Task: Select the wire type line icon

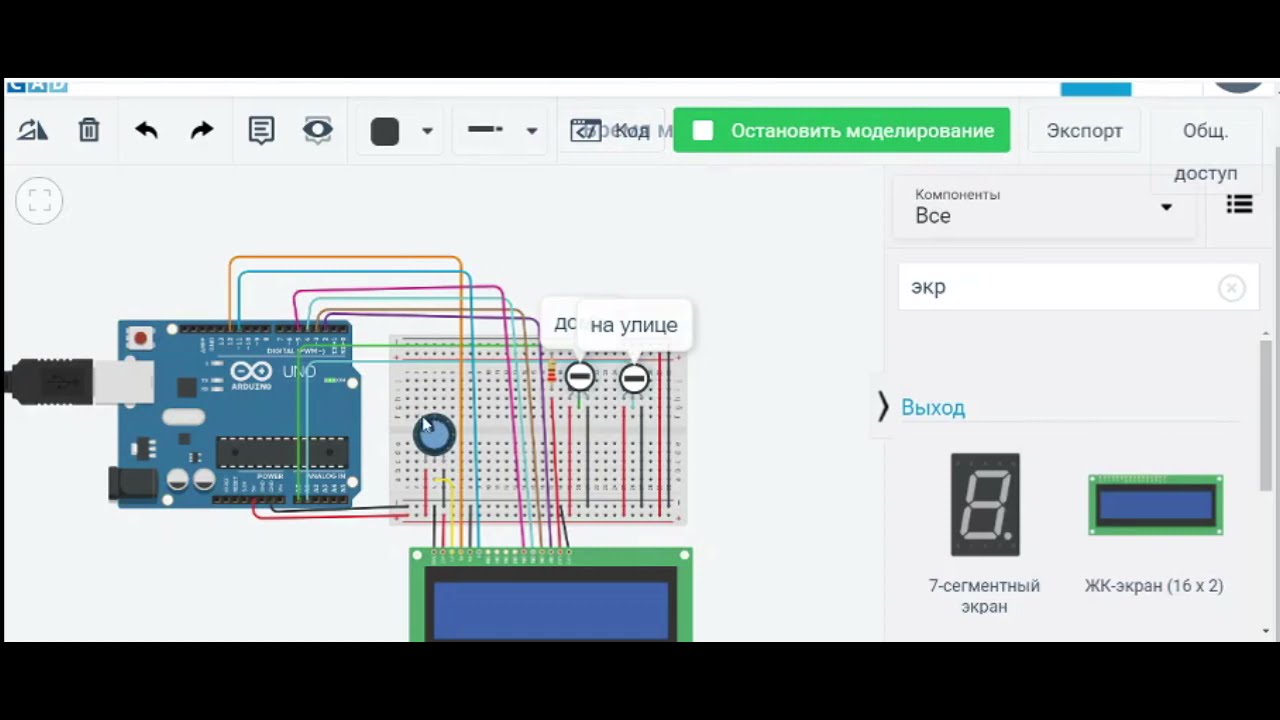Action: (x=486, y=130)
